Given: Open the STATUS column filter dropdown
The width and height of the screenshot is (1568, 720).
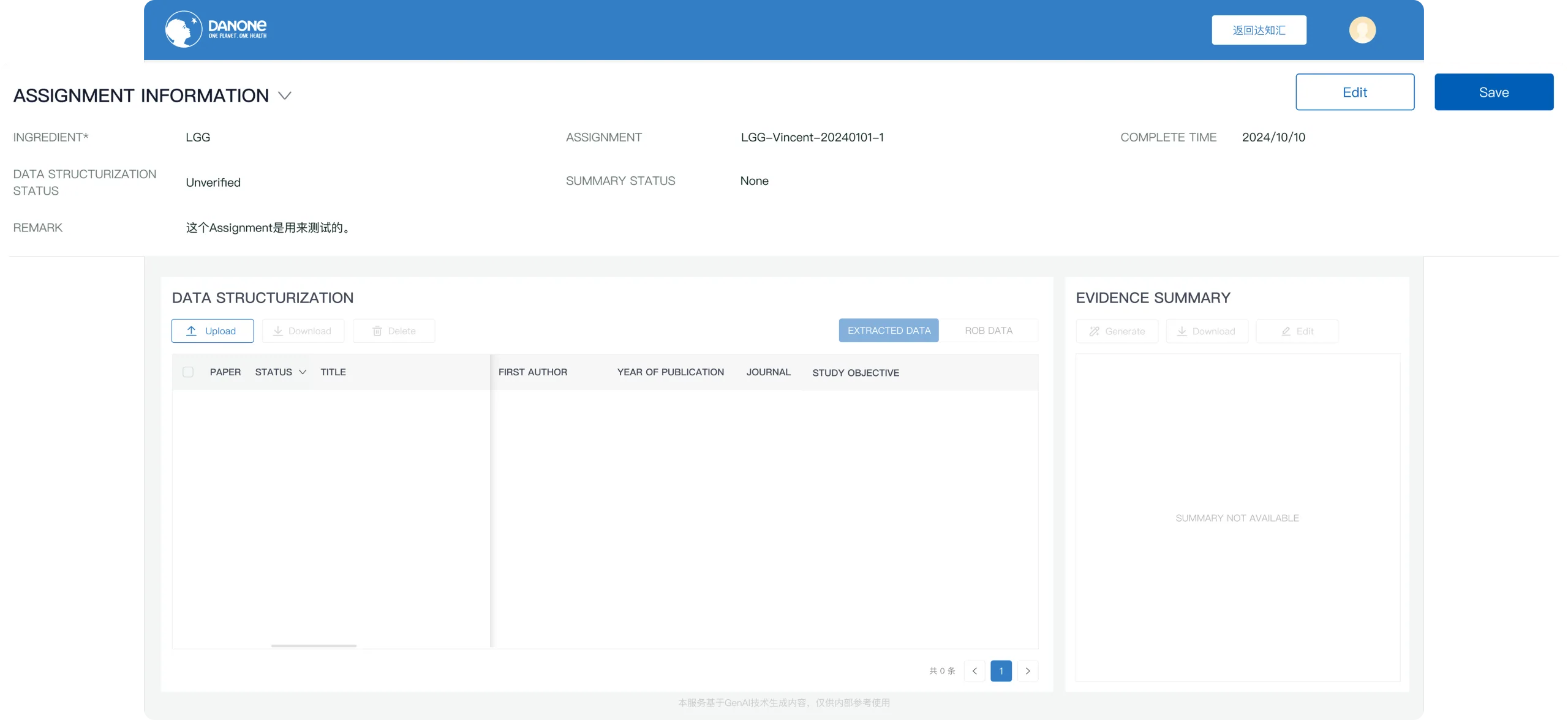Looking at the screenshot, I should click(303, 372).
